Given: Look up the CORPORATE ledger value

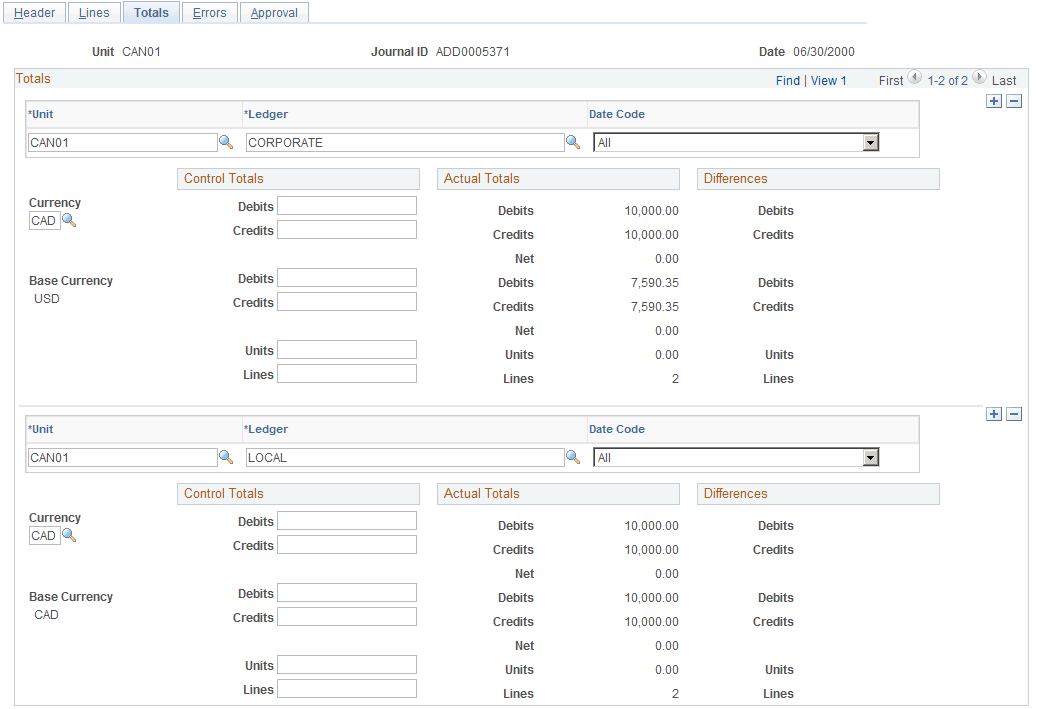Looking at the screenshot, I should 573,142.
